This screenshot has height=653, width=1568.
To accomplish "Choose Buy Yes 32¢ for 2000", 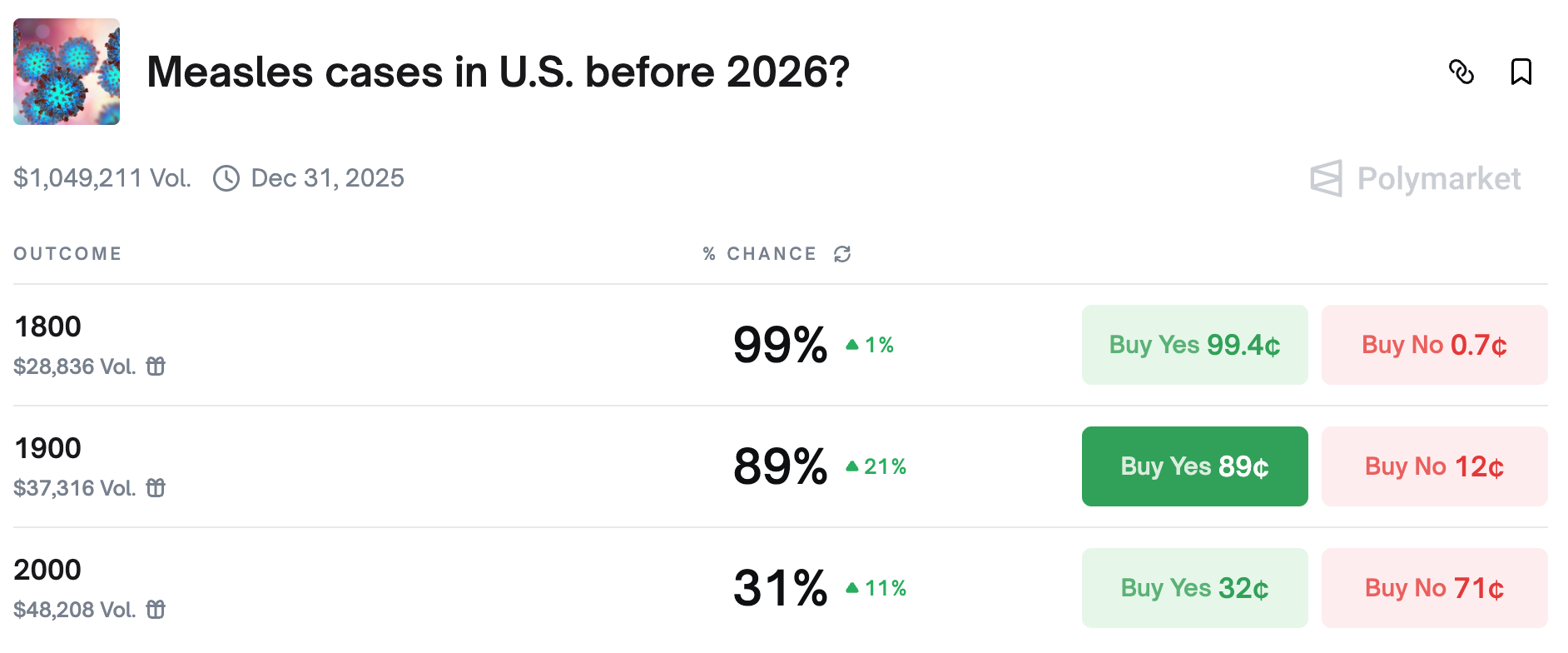I will click(x=1194, y=588).
